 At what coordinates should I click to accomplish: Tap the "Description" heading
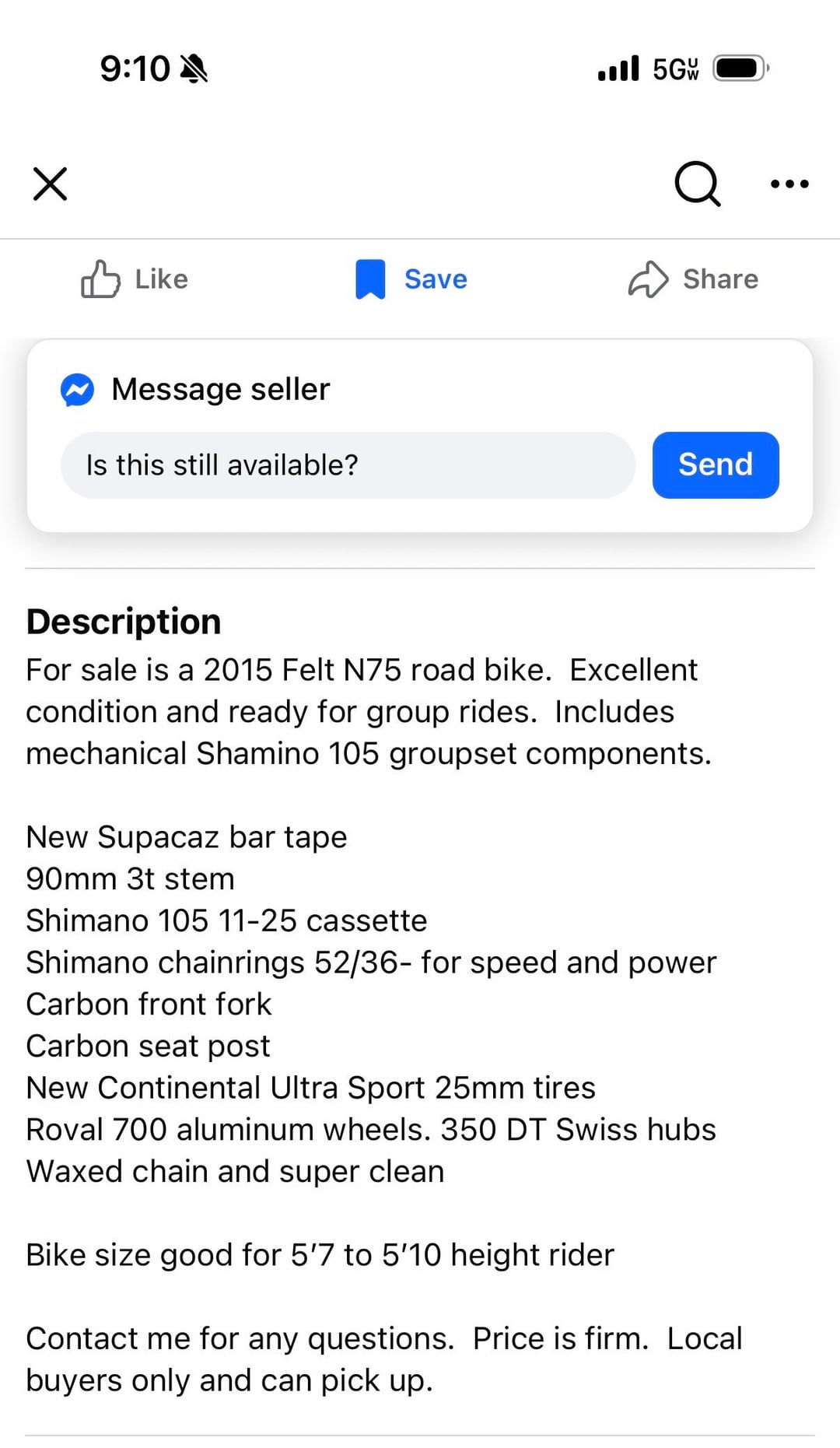(124, 622)
